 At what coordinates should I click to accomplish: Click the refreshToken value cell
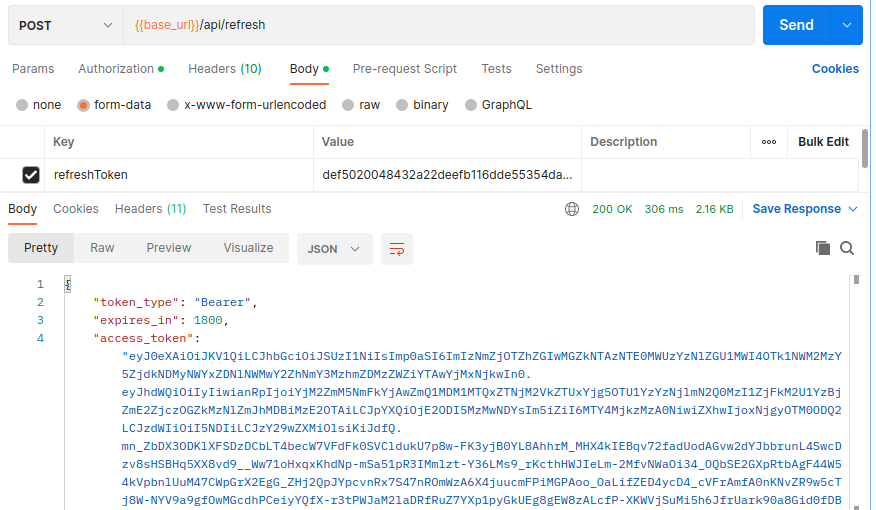pyautogui.click(x=447, y=175)
